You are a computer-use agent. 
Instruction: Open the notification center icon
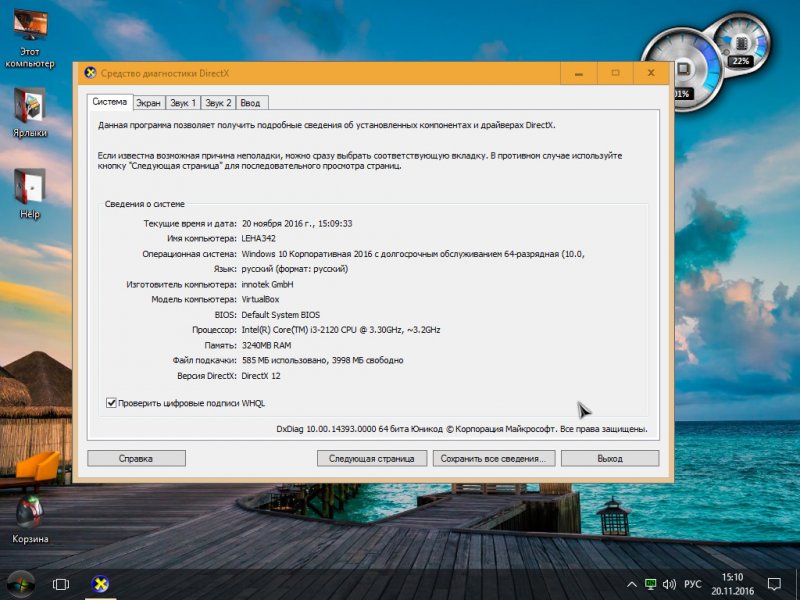click(774, 584)
